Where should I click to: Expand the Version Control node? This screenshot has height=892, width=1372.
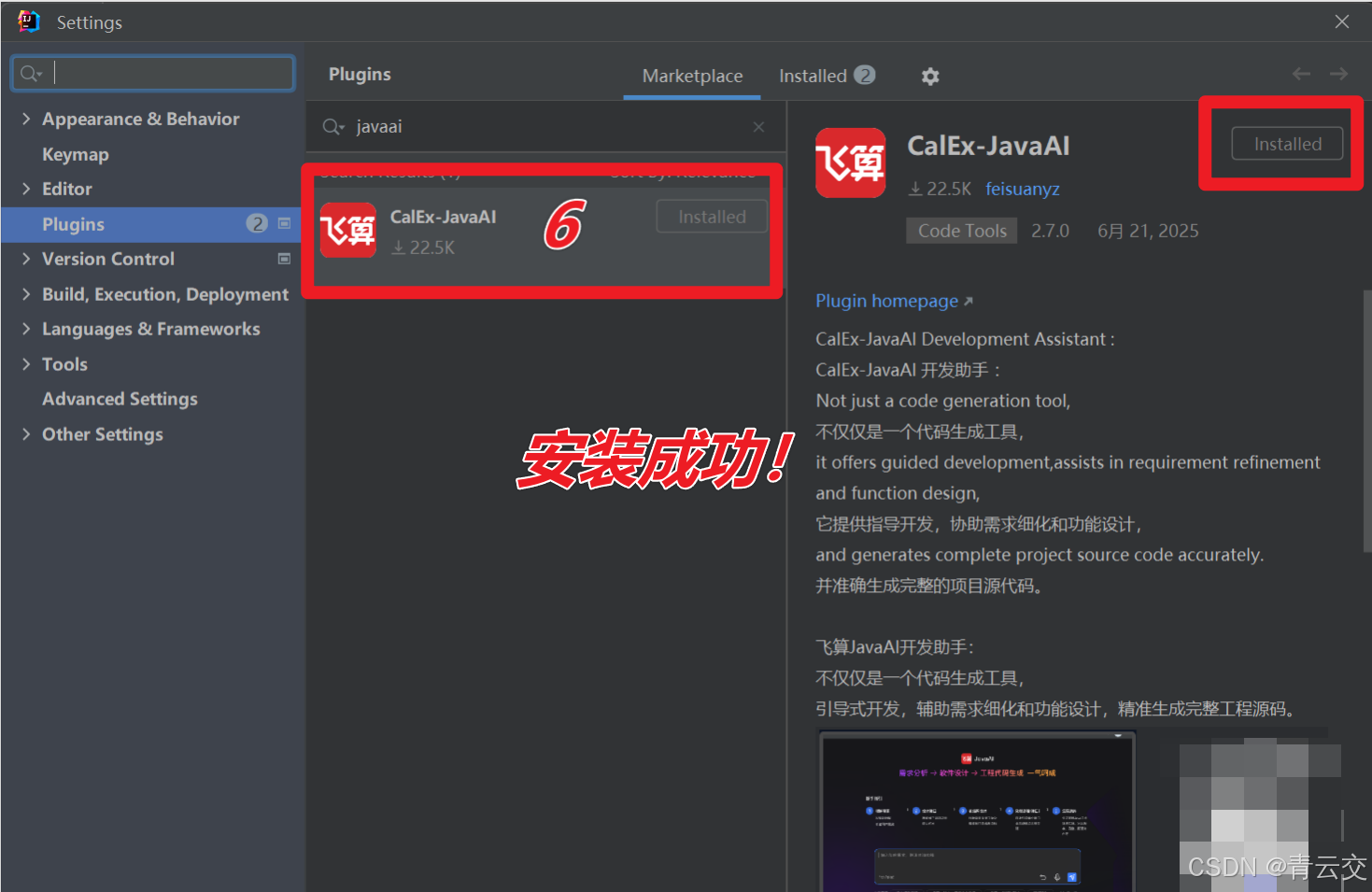pos(26,259)
